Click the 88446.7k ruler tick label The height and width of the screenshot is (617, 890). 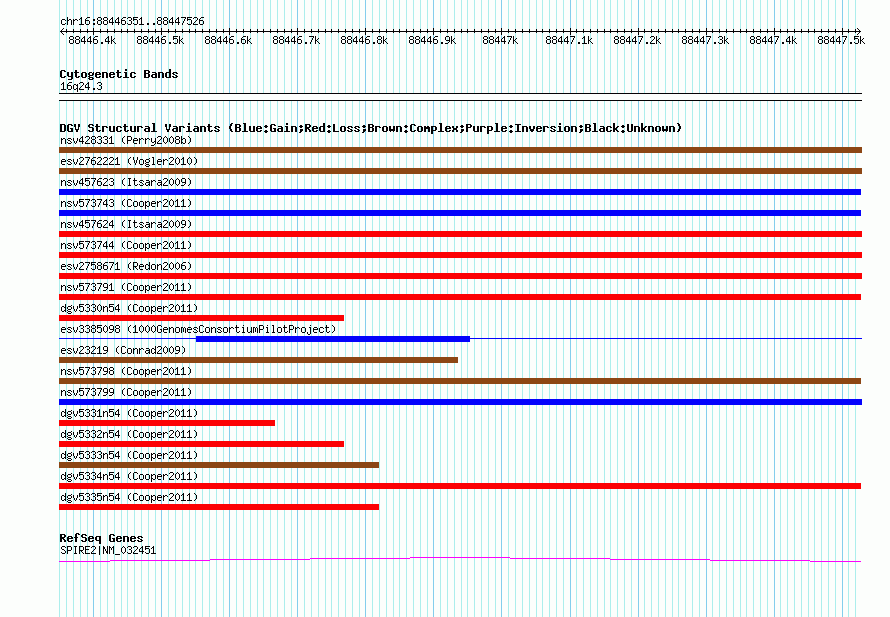pyautogui.click(x=296, y=40)
